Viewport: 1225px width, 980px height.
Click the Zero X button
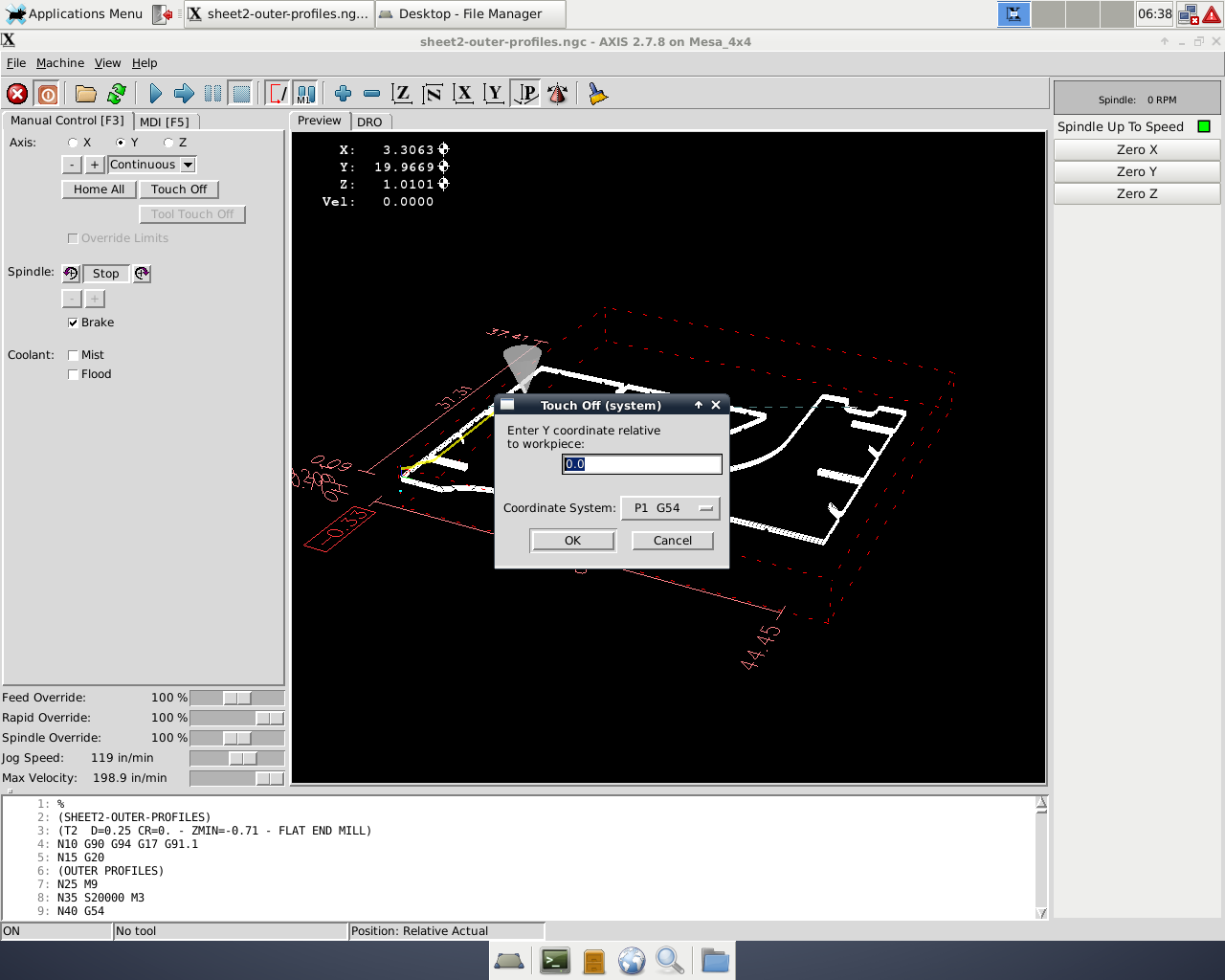[1137, 150]
